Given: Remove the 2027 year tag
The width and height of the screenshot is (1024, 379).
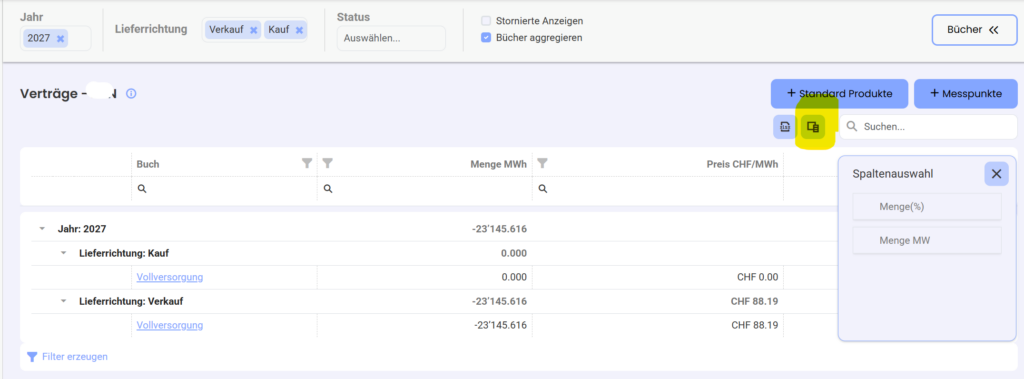Looking at the screenshot, I should (61, 39).
